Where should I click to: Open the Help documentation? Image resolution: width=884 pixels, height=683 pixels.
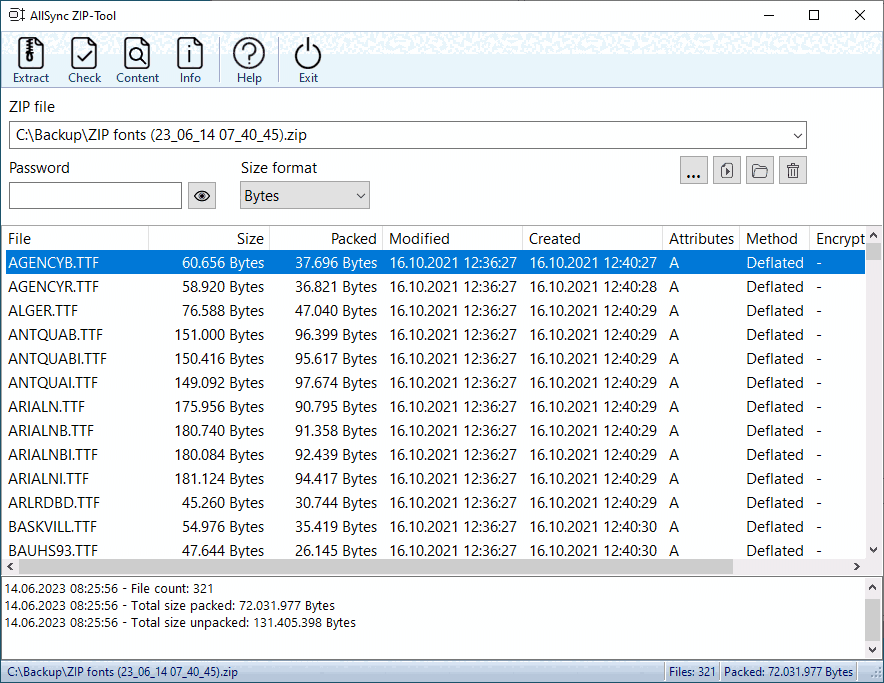(248, 60)
